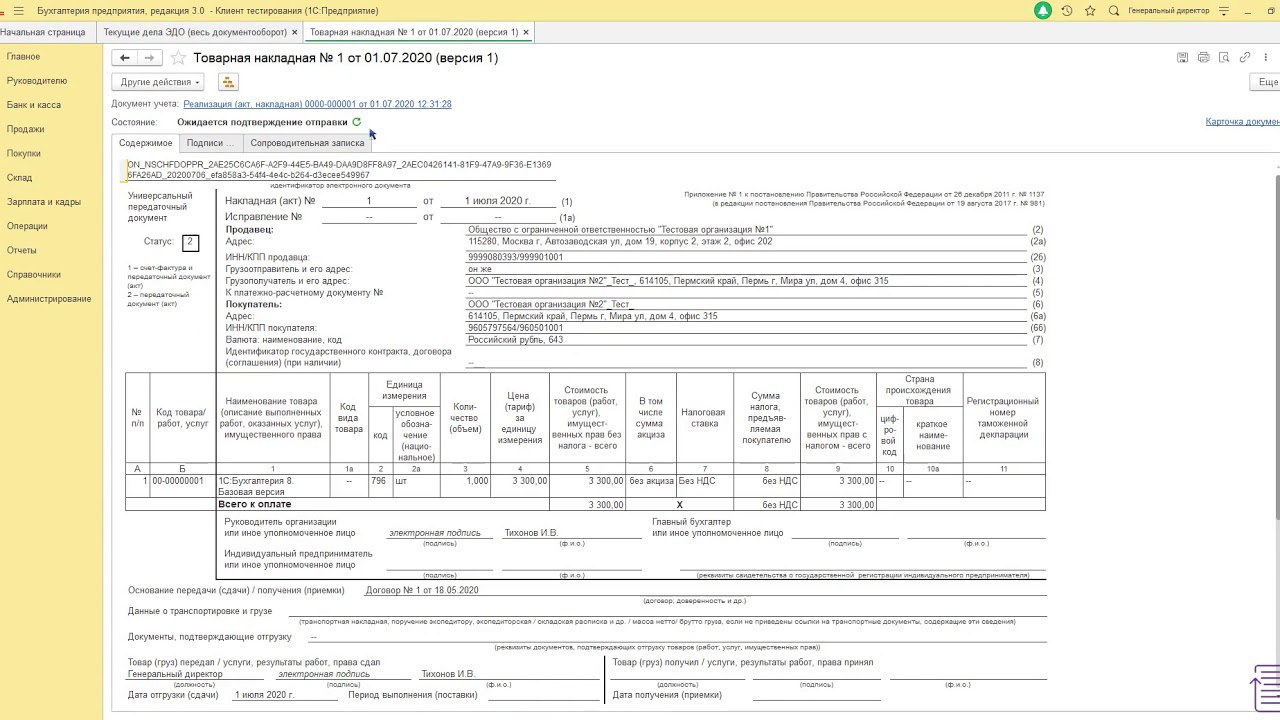Viewport: 1280px width, 720px height.
Task: Select Товарная накладная № 1 window tab
Action: click(414, 32)
